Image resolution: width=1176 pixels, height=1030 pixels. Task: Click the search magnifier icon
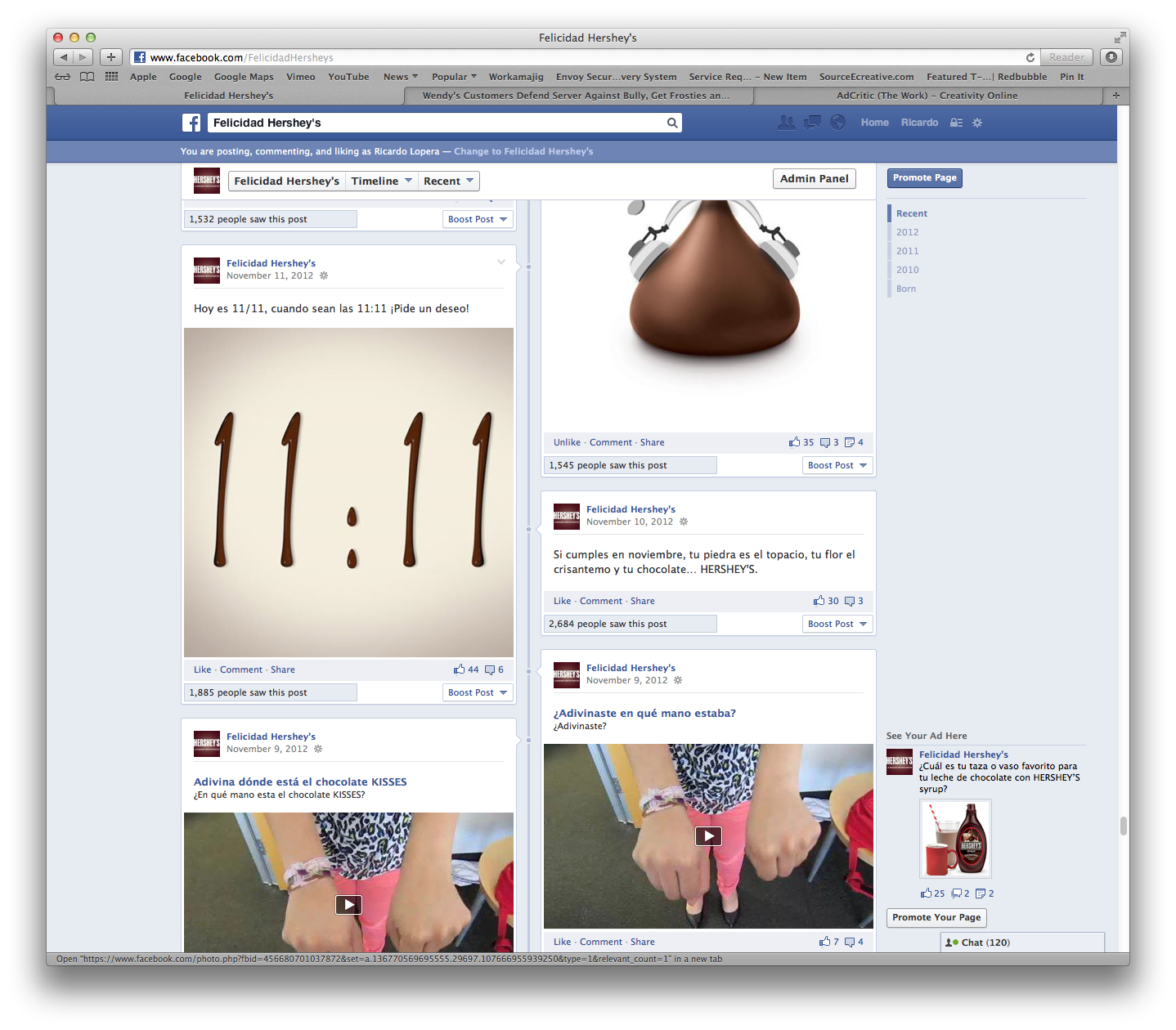[671, 123]
